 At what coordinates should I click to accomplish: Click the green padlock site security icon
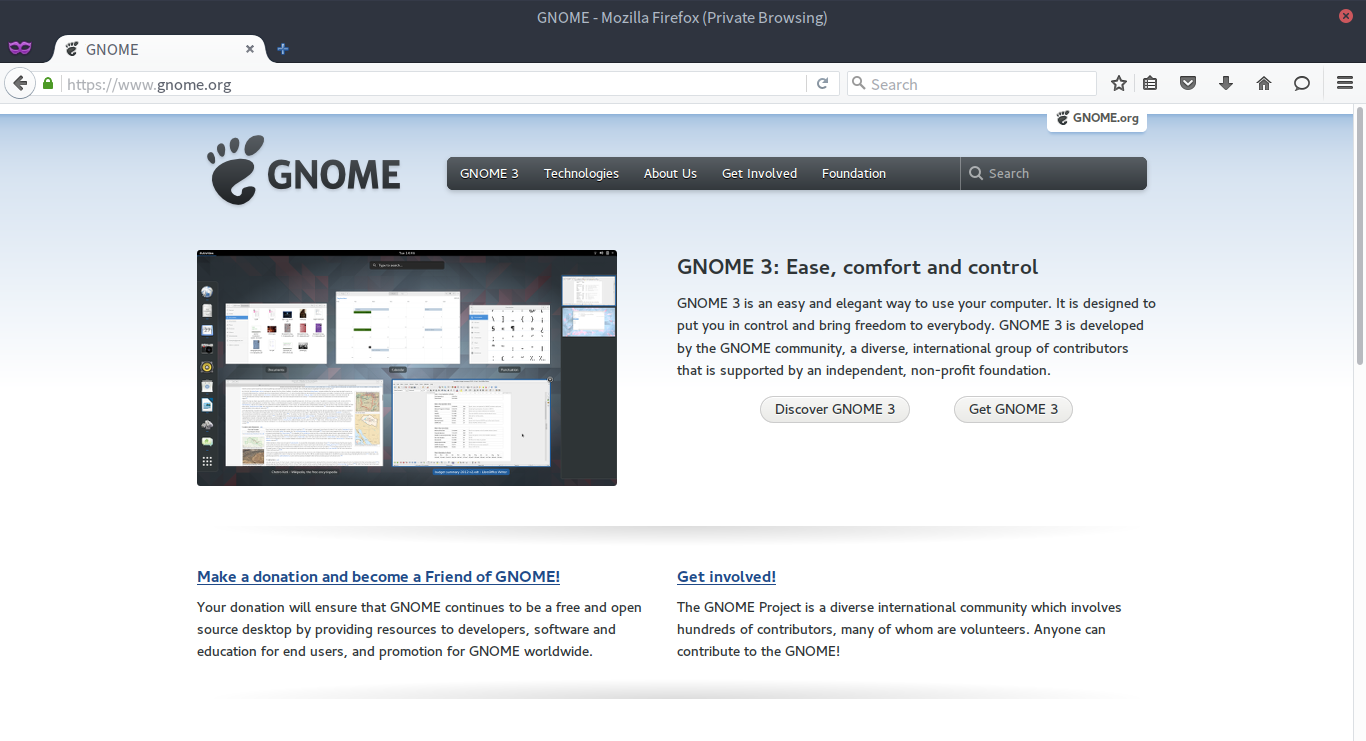click(47, 84)
